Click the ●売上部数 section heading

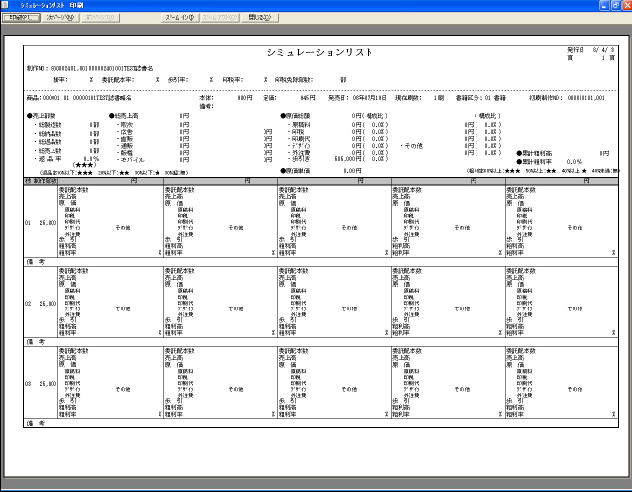41,116
